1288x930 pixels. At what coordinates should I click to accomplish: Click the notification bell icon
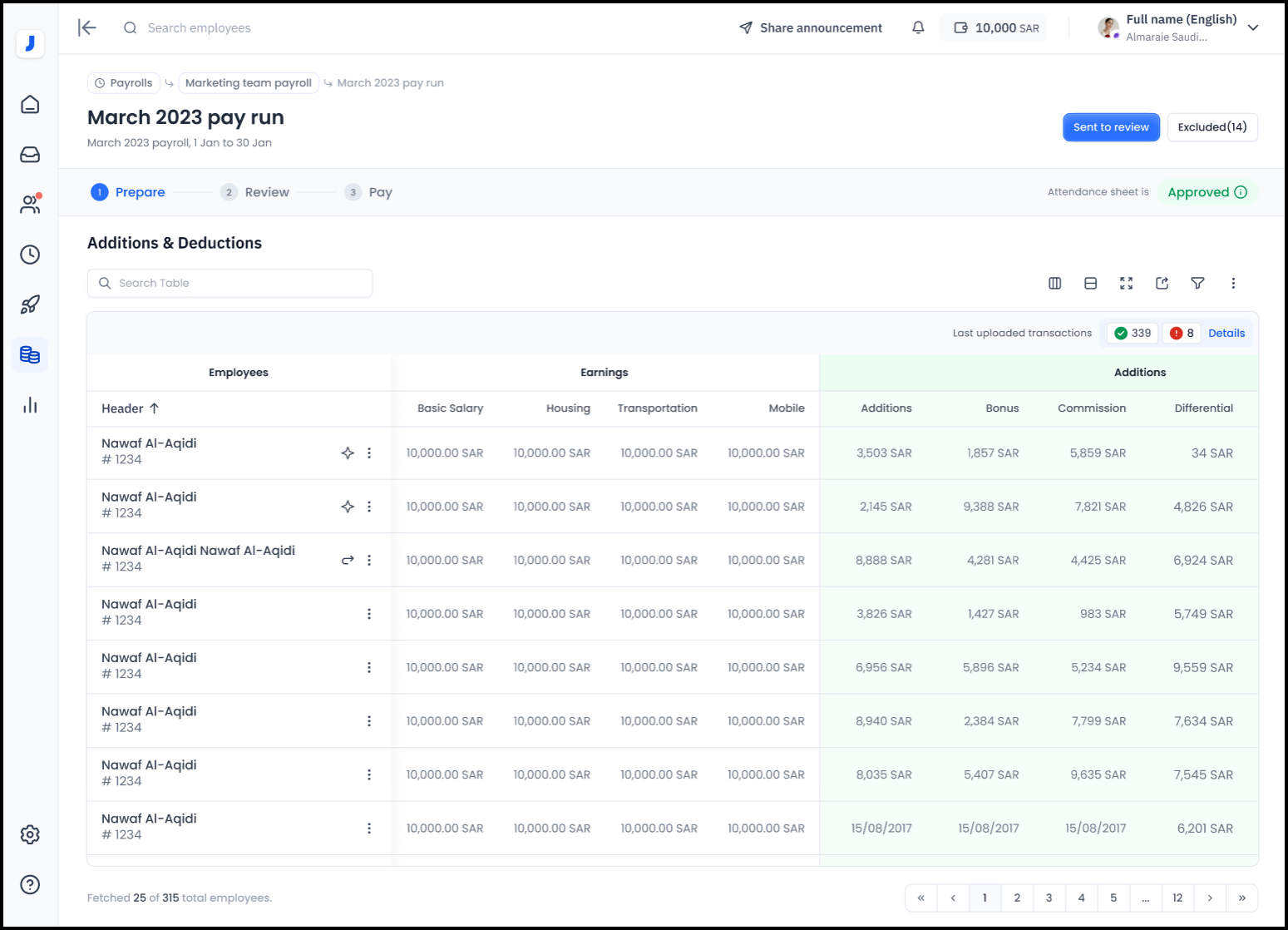pos(918,27)
